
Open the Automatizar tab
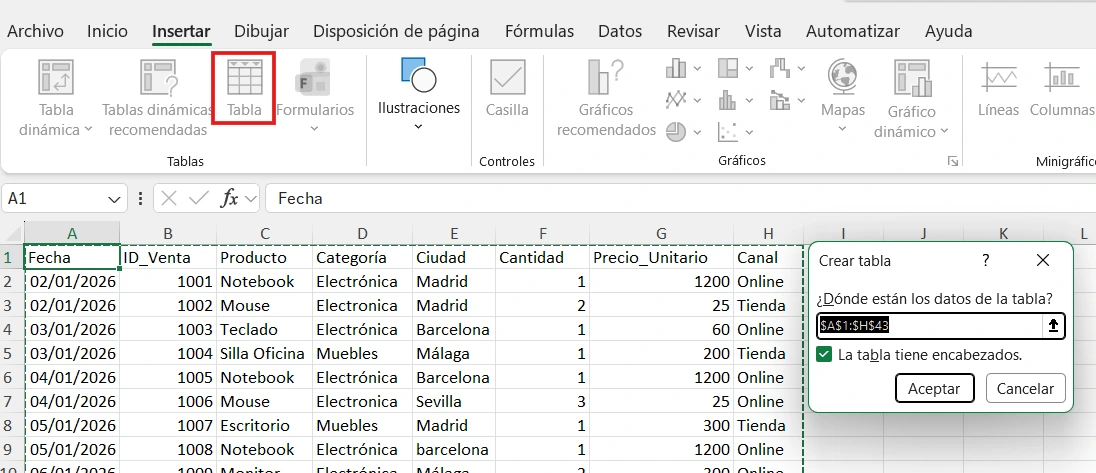853,31
